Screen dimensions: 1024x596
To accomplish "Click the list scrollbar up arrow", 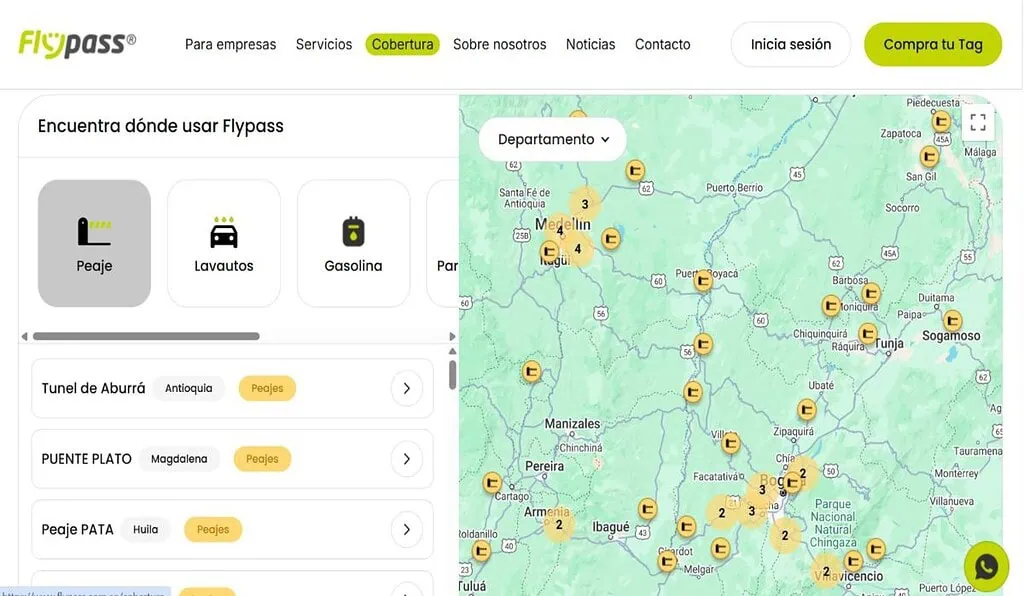I will point(452,351).
